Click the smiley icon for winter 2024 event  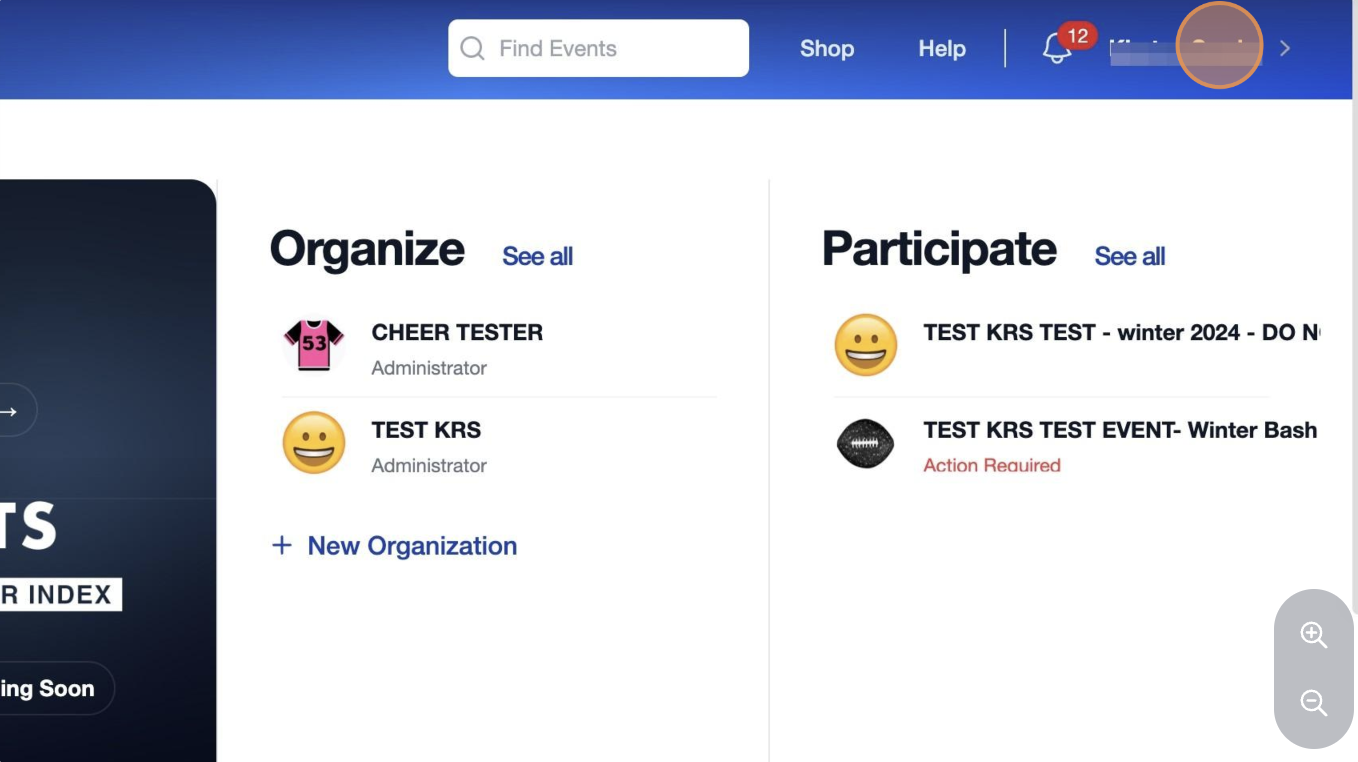(866, 345)
